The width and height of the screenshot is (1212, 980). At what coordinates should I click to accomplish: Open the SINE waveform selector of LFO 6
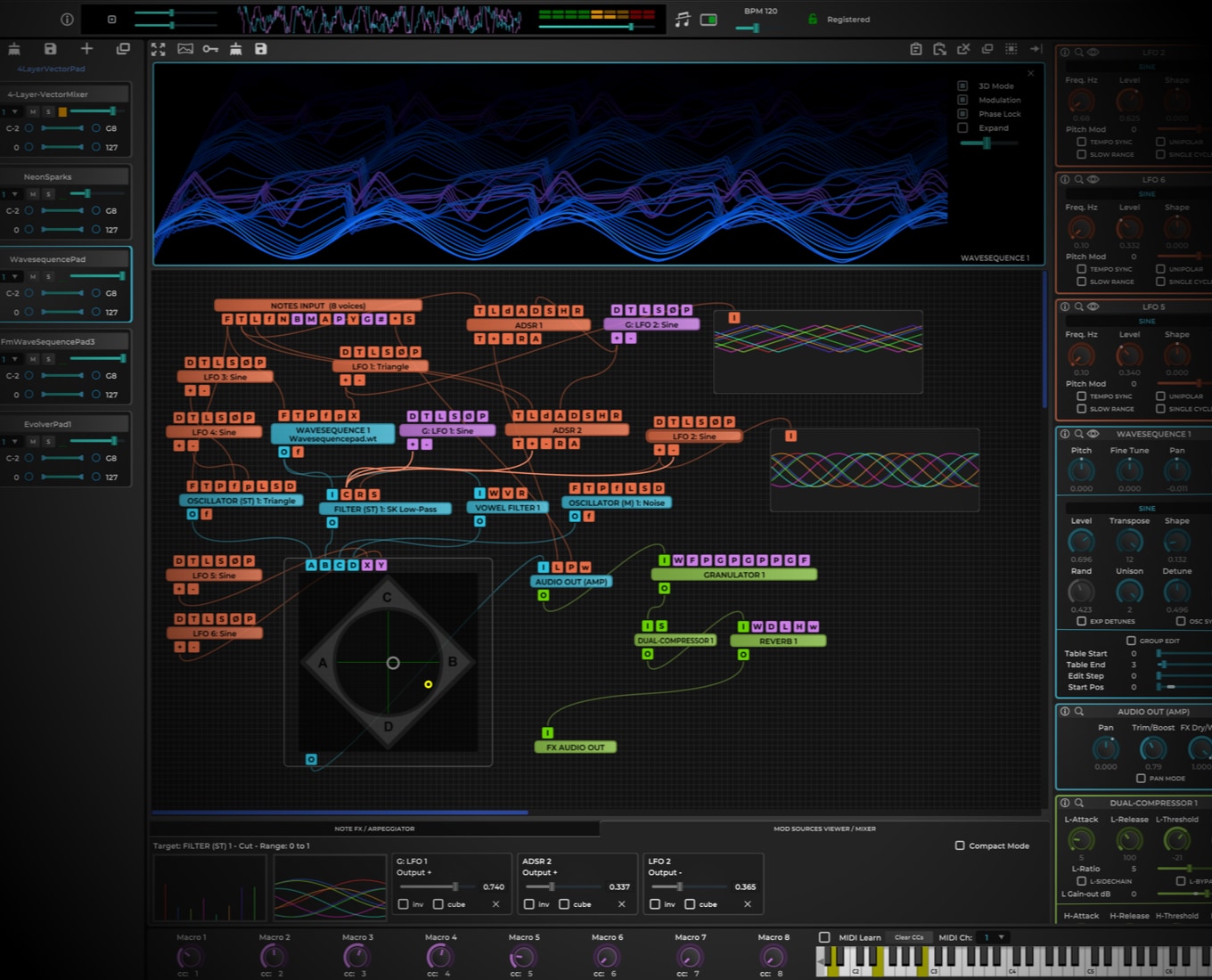pos(1147,193)
